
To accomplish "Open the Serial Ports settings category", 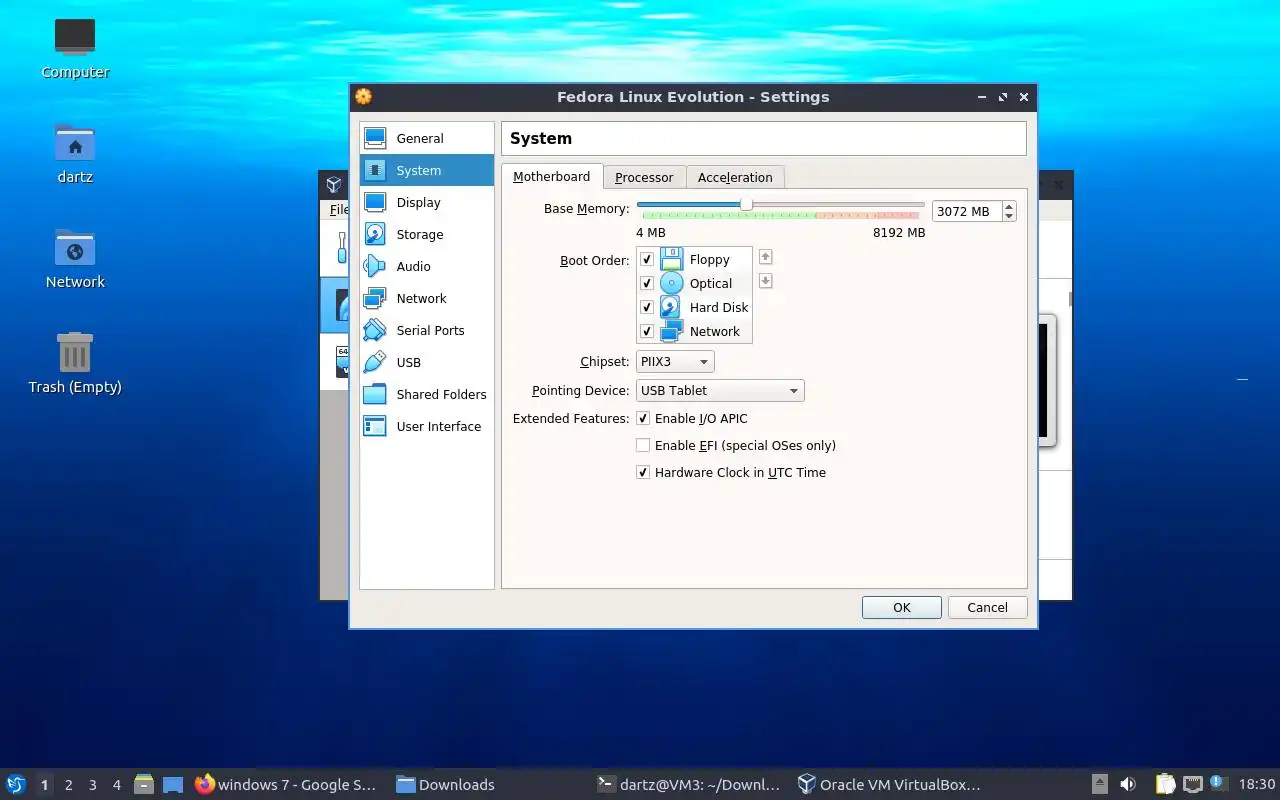I will tap(427, 330).
